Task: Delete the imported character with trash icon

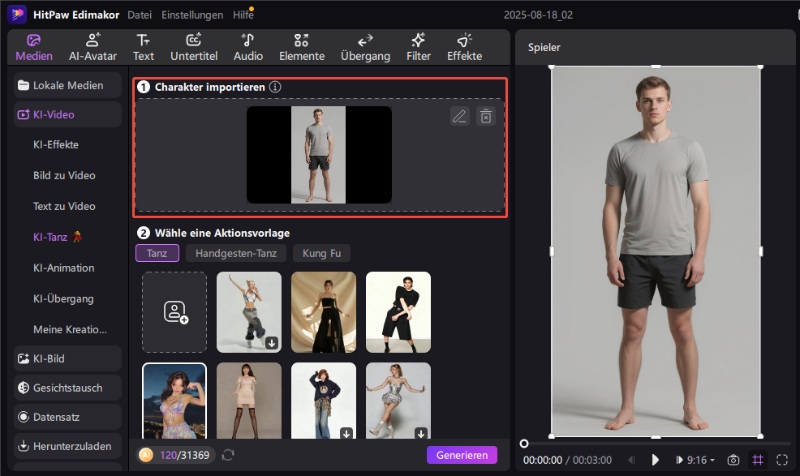Action: coord(485,116)
